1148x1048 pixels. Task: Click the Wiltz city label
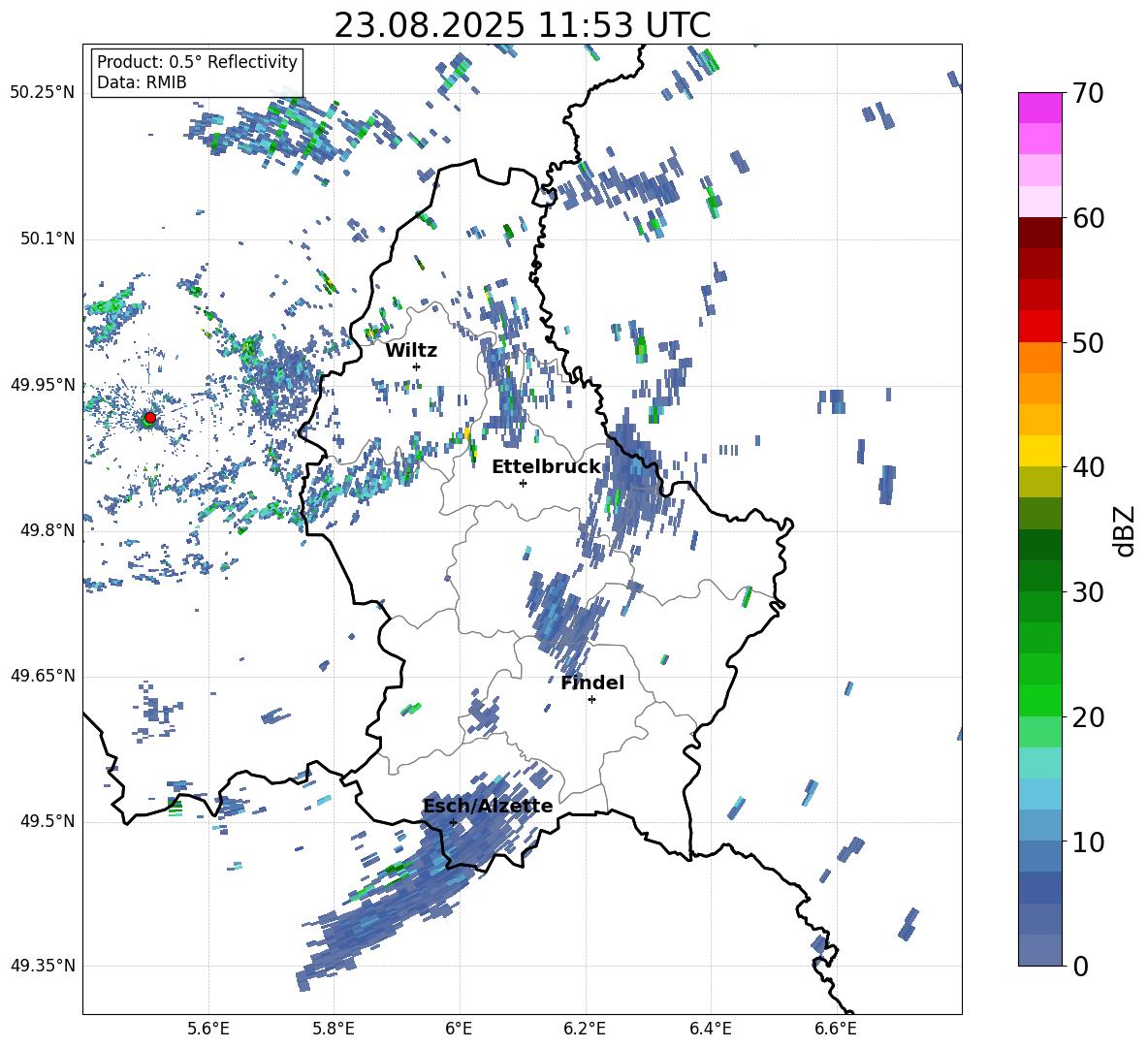(411, 351)
